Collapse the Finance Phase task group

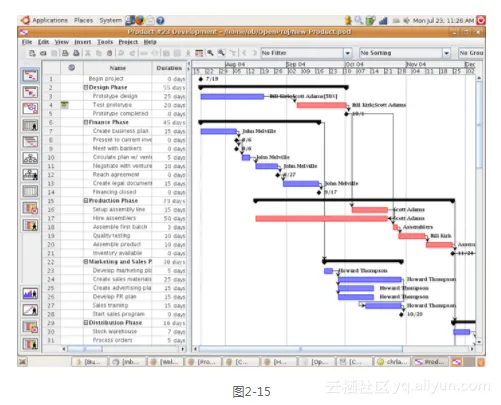coord(86,122)
